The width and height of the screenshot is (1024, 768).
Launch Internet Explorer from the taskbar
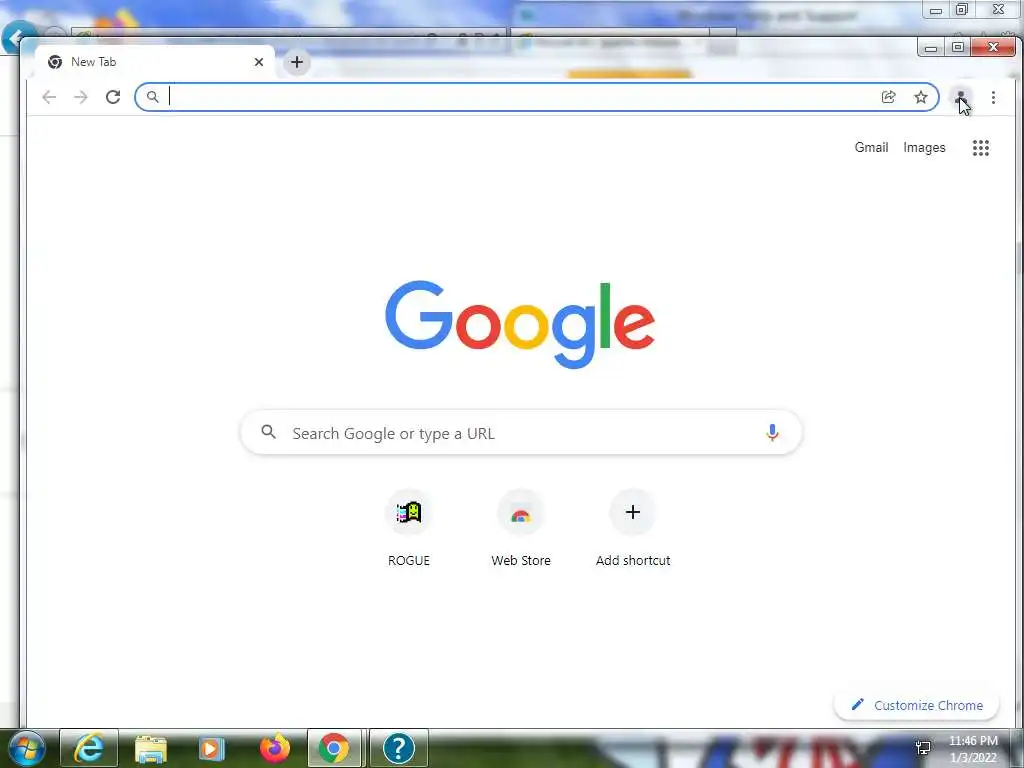pyautogui.click(x=89, y=748)
